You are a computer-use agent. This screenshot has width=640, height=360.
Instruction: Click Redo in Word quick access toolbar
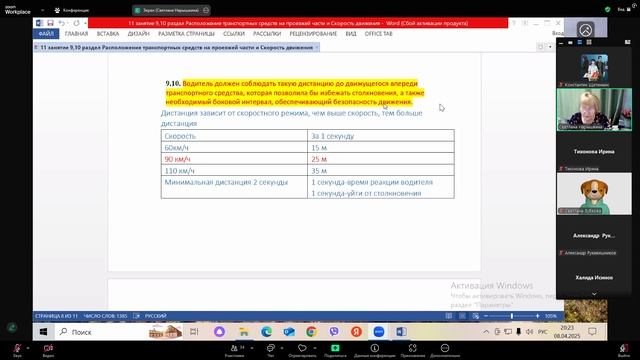(x=76, y=23)
